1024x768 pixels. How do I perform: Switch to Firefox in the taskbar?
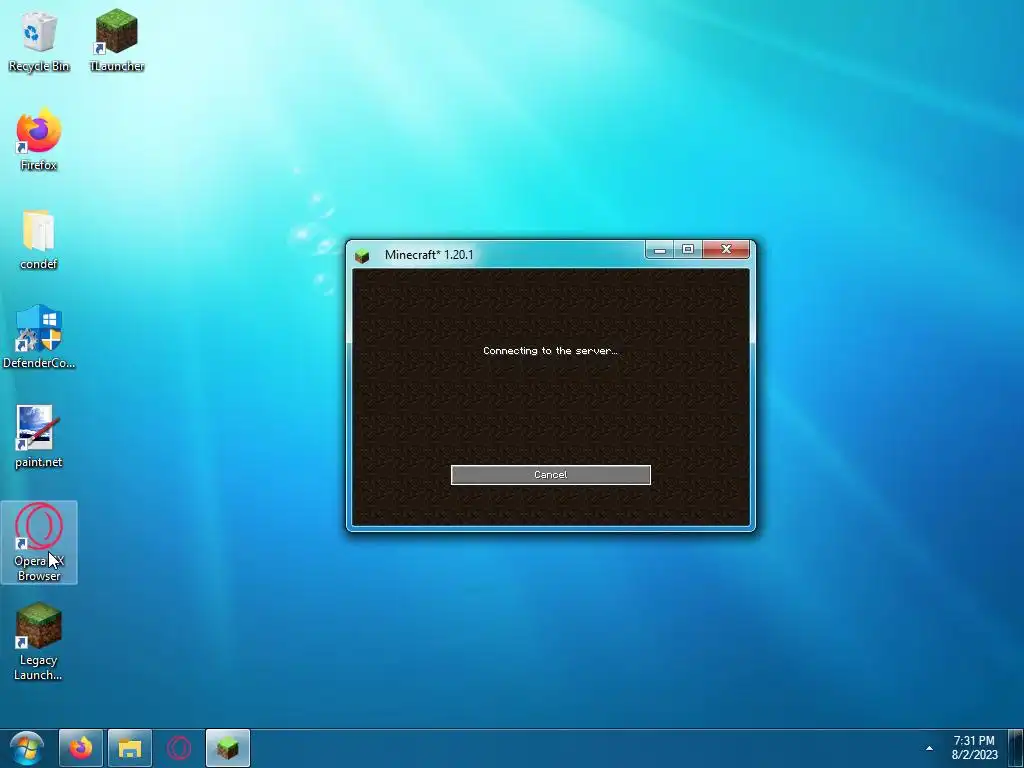tap(81, 748)
